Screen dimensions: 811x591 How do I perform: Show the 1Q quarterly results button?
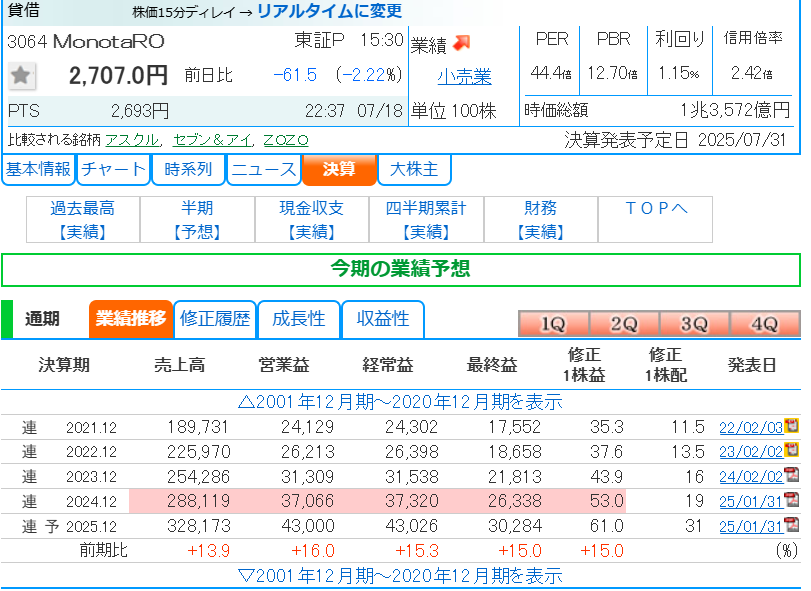553,325
